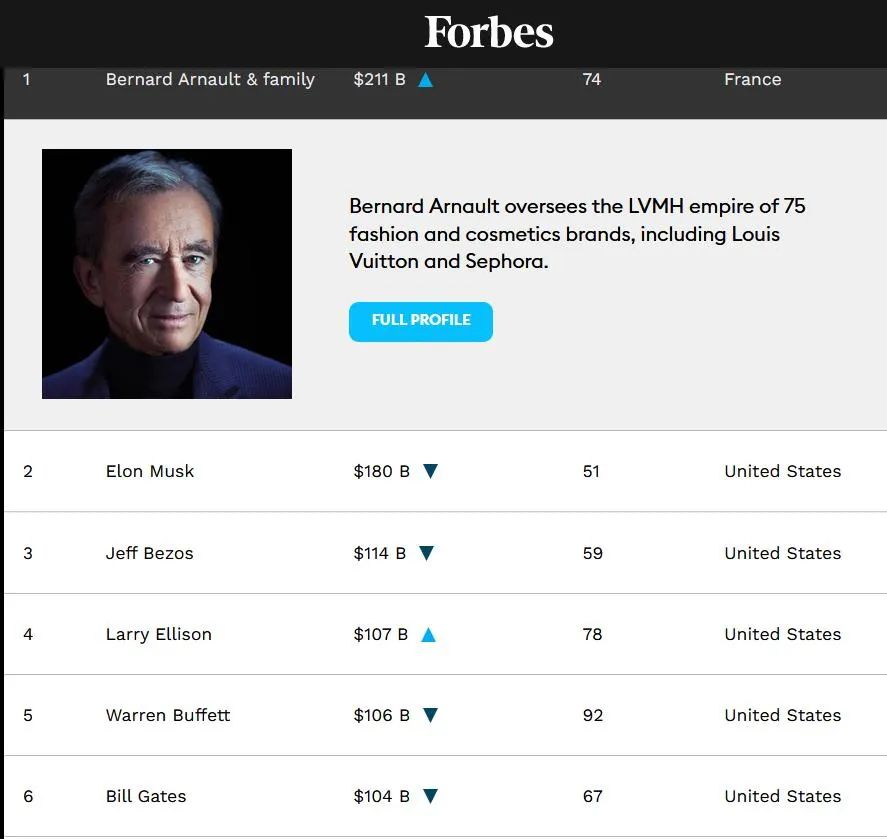Viewport: 887px width, 839px height.
Task: Click down arrow beside Jeff Bezos's $114 B
Action: [426, 553]
